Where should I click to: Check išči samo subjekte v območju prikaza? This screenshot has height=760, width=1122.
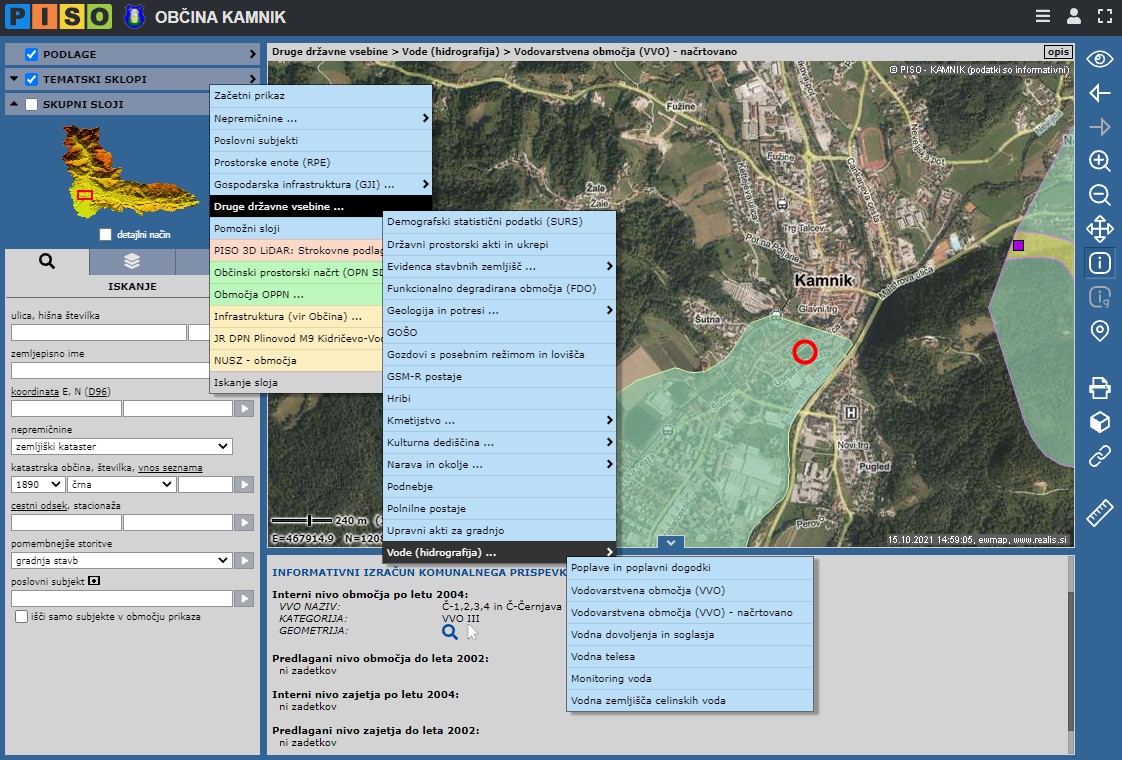tap(22, 617)
